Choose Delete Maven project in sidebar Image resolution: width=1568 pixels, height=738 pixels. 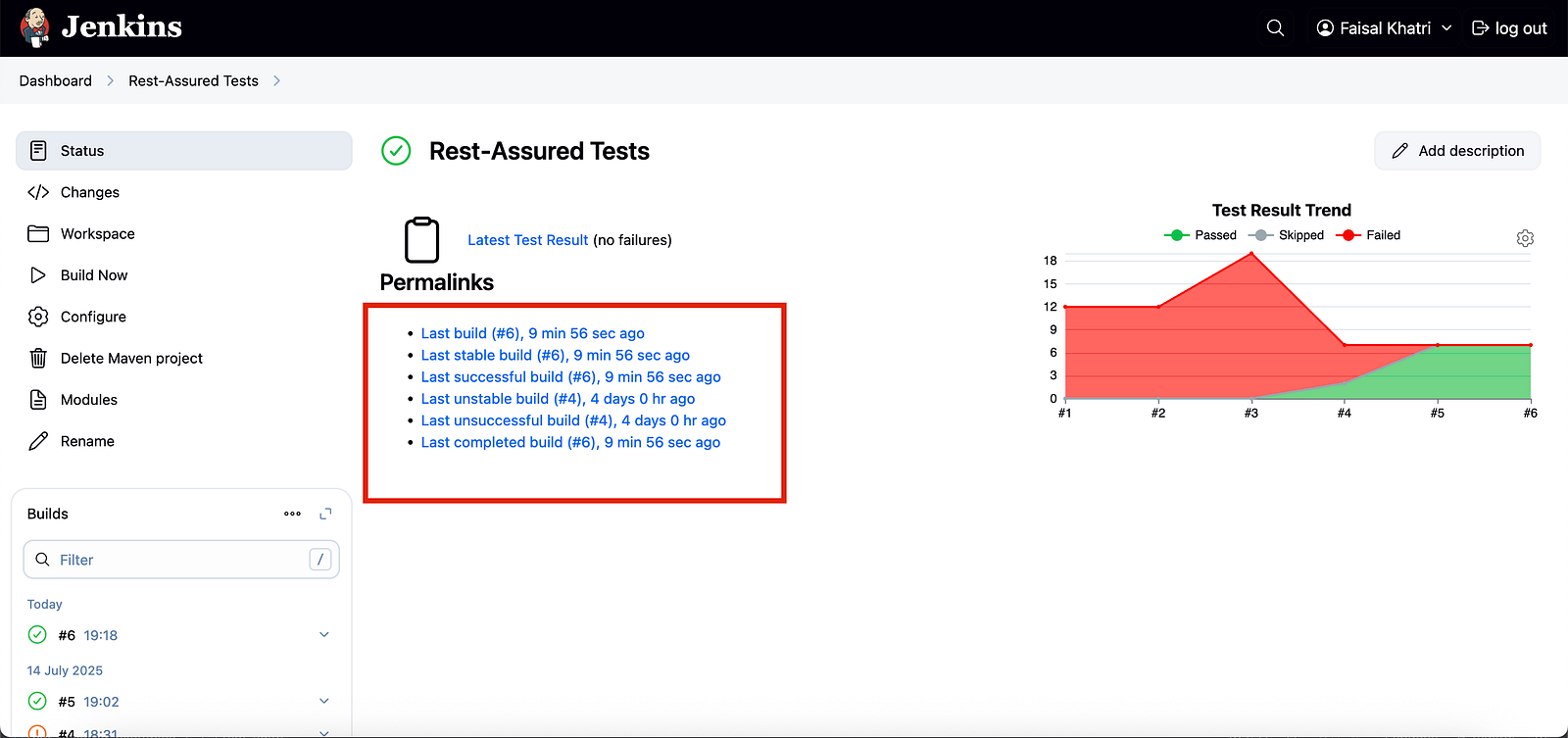click(184, 358)
